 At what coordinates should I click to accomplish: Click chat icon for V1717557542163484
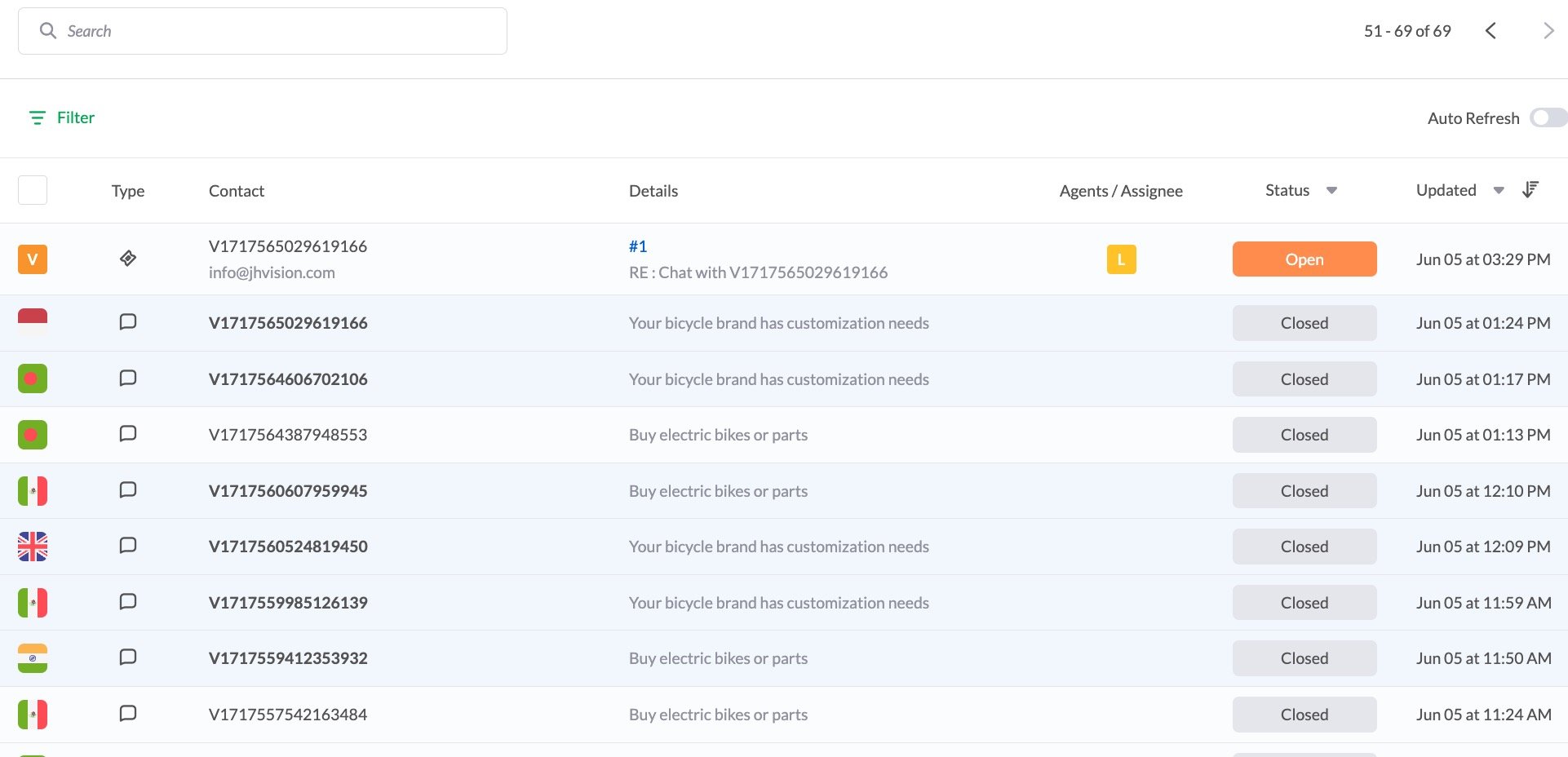pyautogui.click(x=128, y=713)
